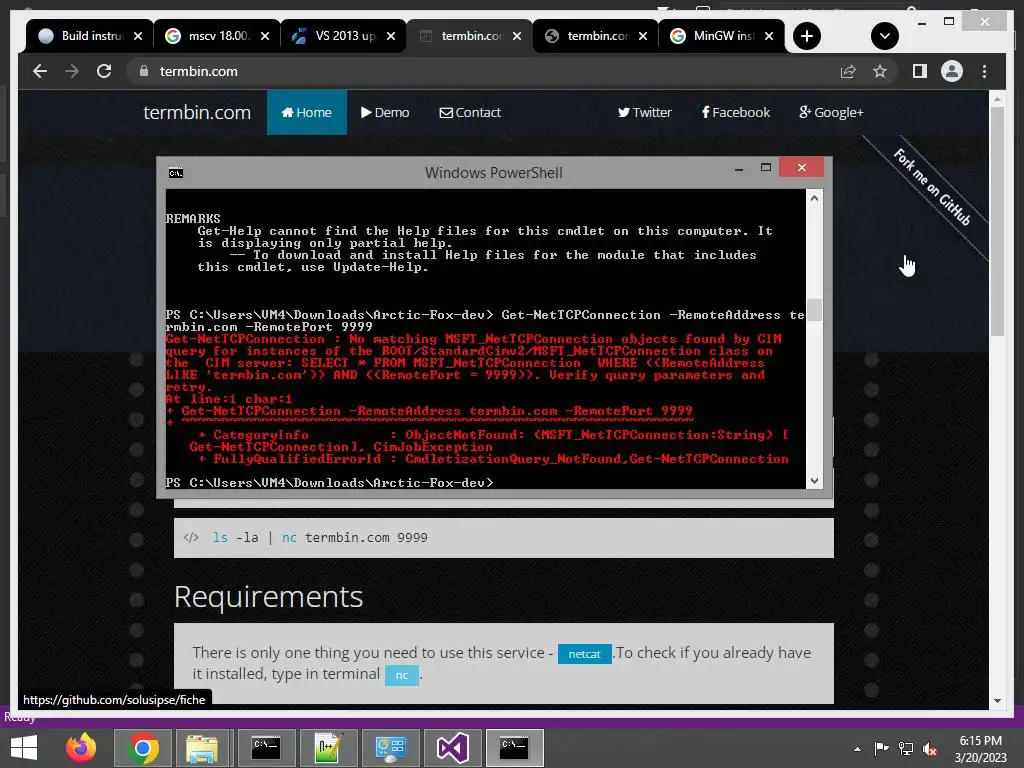The width and height of the screenshot is (1024, 768).
Task: Open Visual Studio from the taskbar
Action: click(452, 748)
